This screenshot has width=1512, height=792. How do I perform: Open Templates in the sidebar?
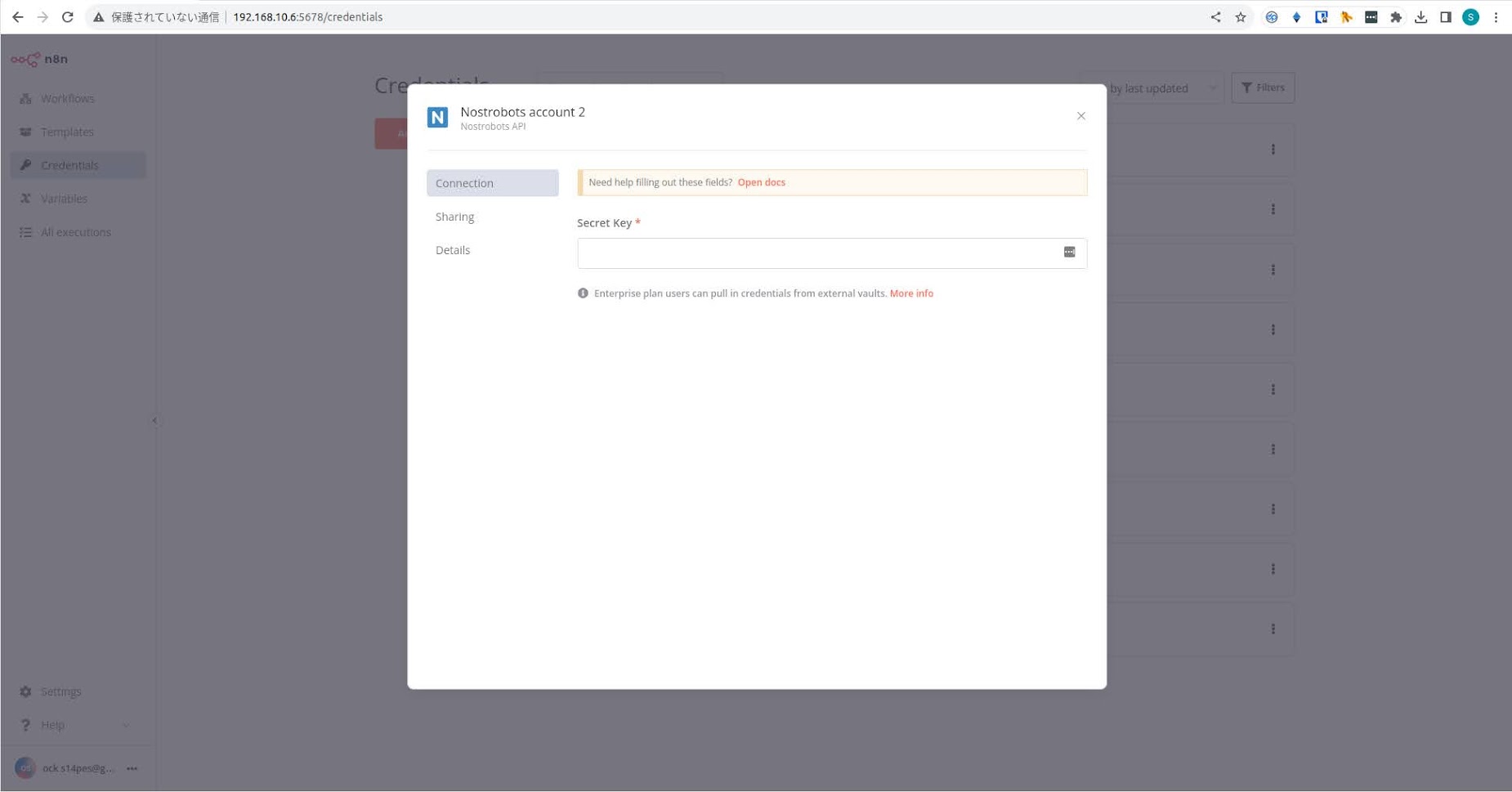(x=78, y=132)
